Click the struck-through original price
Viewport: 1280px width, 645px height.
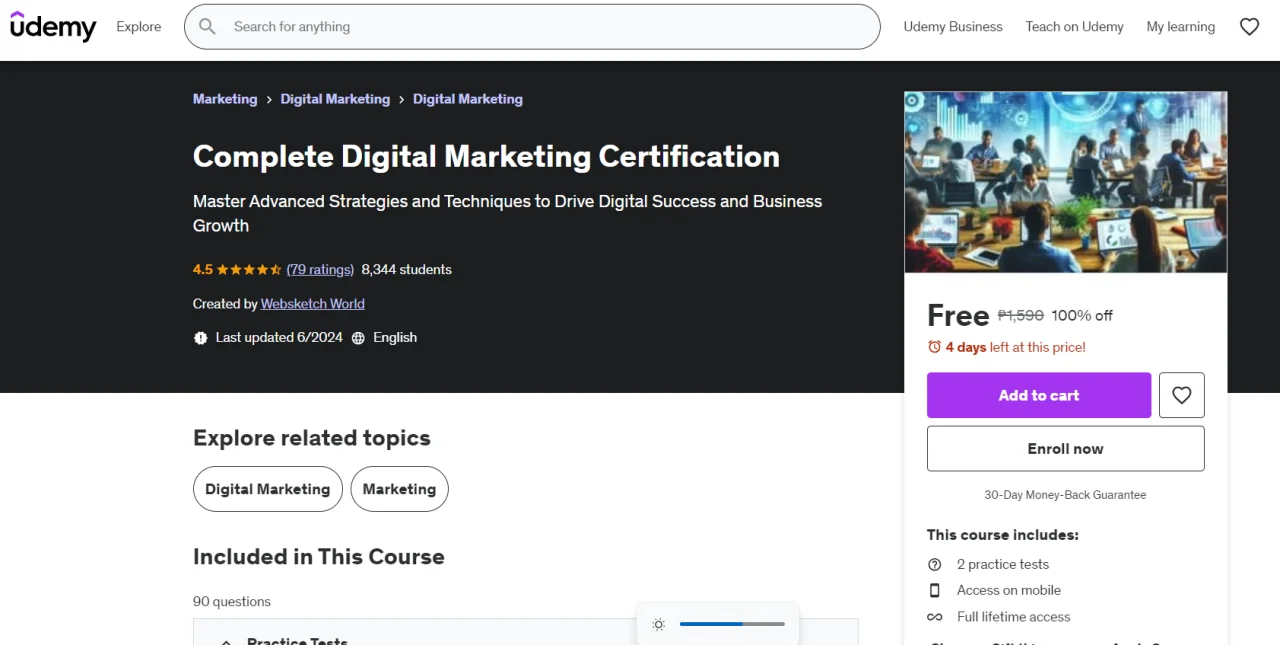pyautogui.click(x=1021, y=315)
